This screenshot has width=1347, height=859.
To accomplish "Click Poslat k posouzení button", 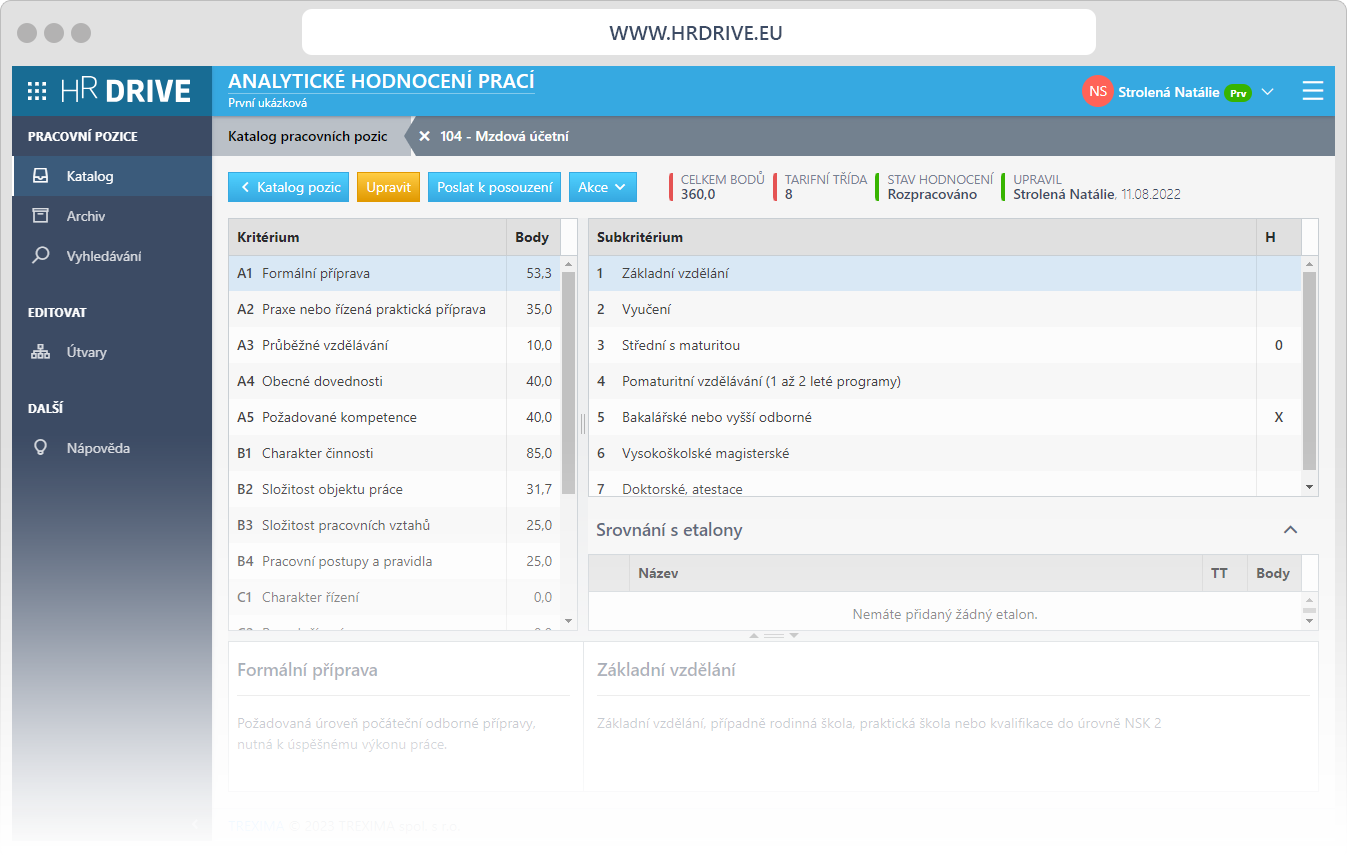I will coord(494,187).
